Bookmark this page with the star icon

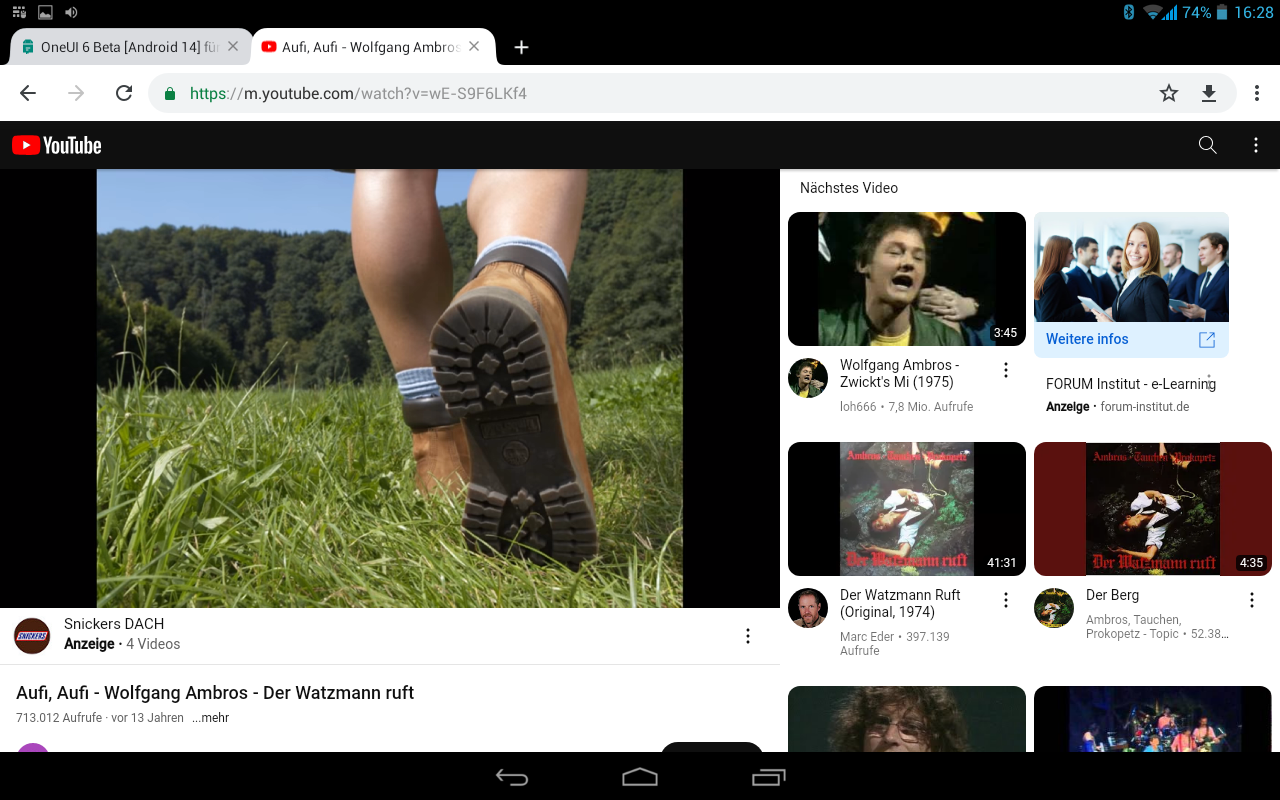(x=1169, y=93)
